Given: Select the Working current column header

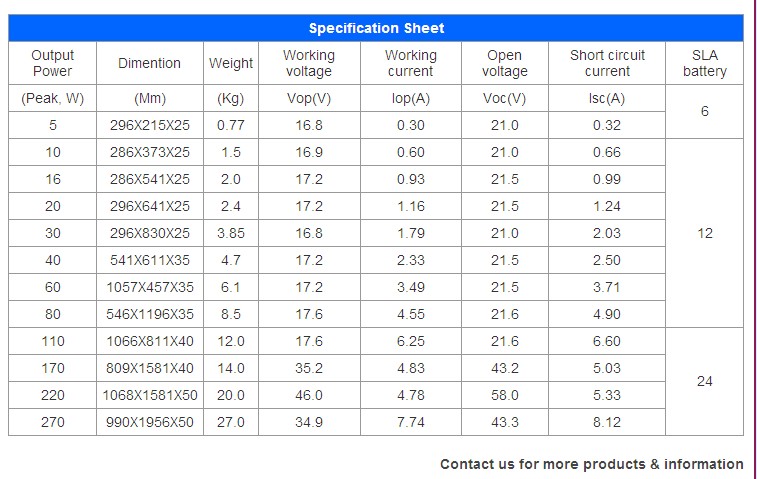Looking at the screenshot, I should [410, 63].
